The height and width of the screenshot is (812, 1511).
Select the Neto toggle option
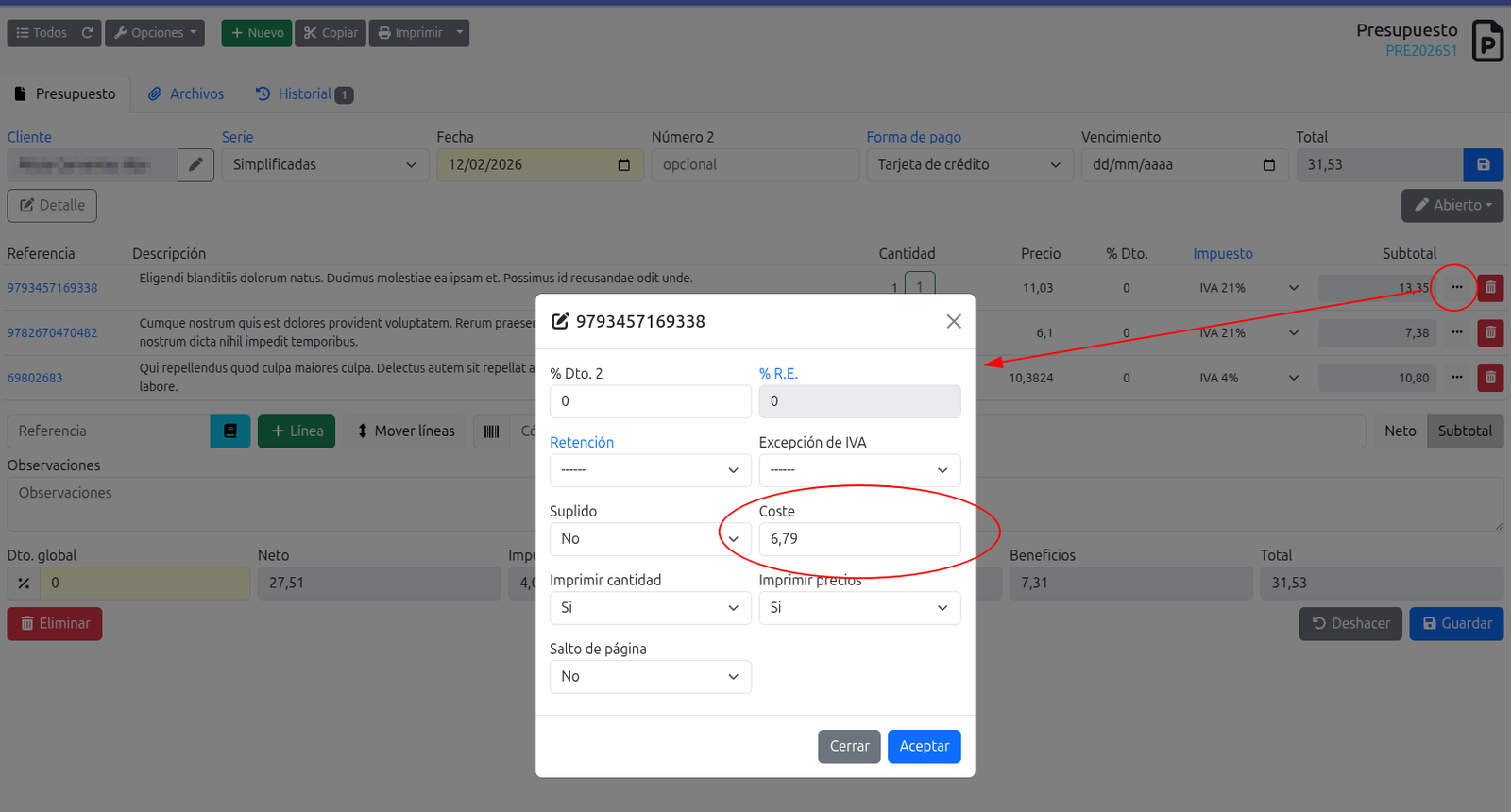click(x=1400, y=431)
